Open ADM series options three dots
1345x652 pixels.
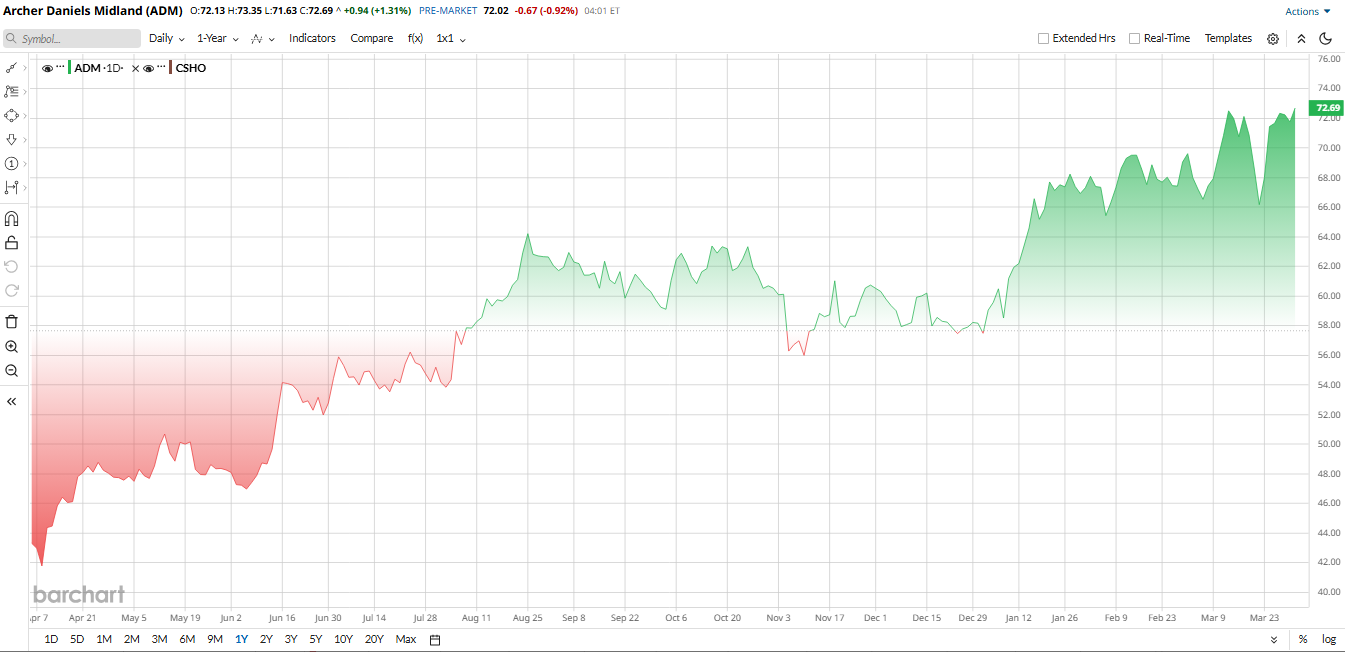(60, 68)
